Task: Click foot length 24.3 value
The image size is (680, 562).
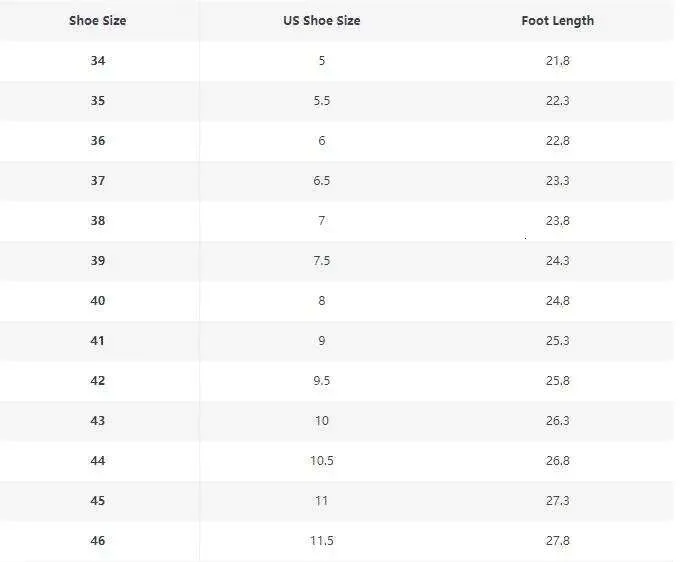Action: [558, 261]
